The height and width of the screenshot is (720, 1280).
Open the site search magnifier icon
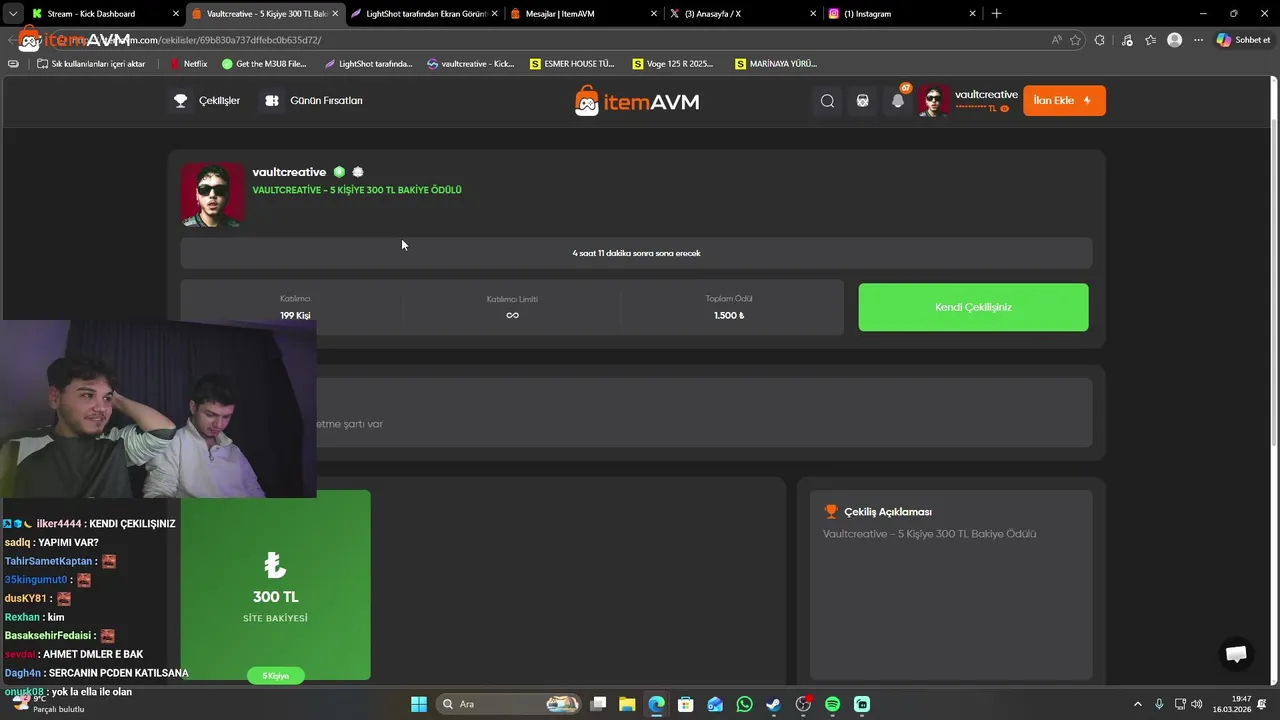pos(827,100)
